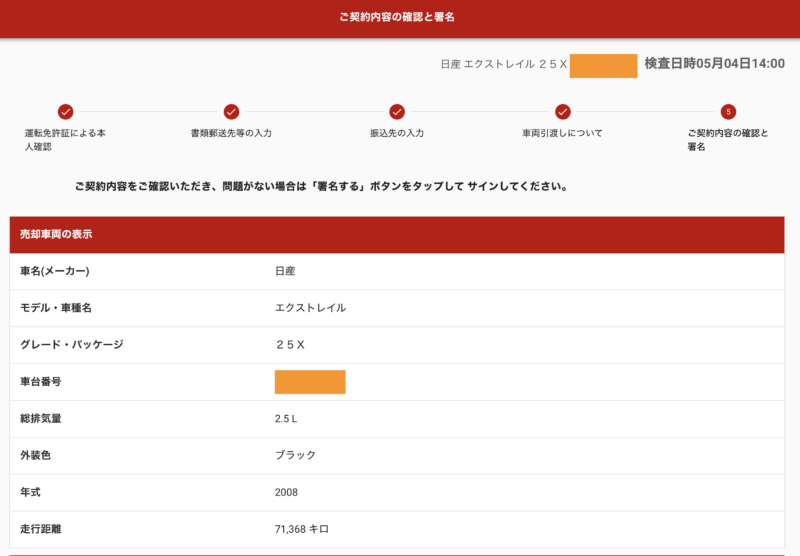Click the 車名(メーカー) row label
The image size is (800, 556).
(55, 271)
